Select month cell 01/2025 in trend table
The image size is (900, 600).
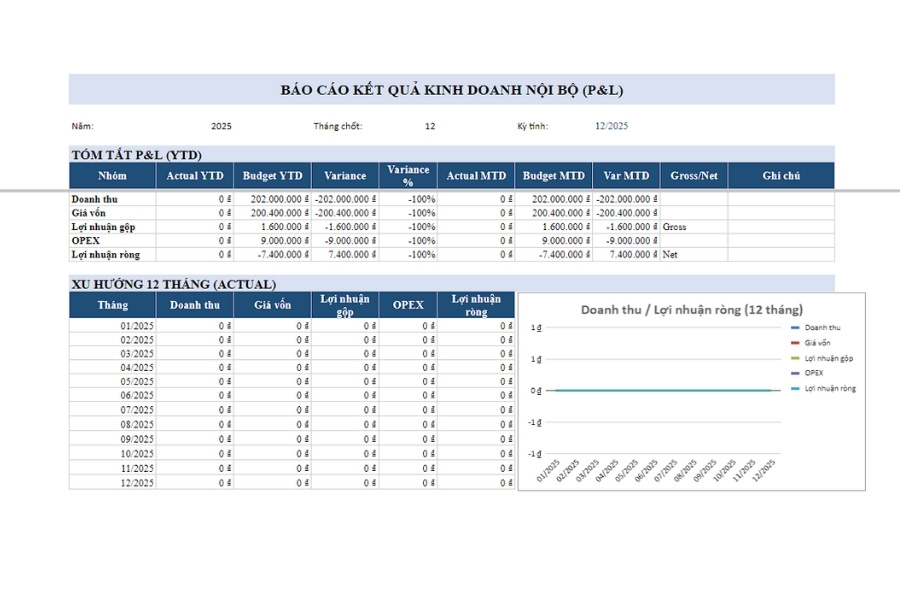(112, 326)
